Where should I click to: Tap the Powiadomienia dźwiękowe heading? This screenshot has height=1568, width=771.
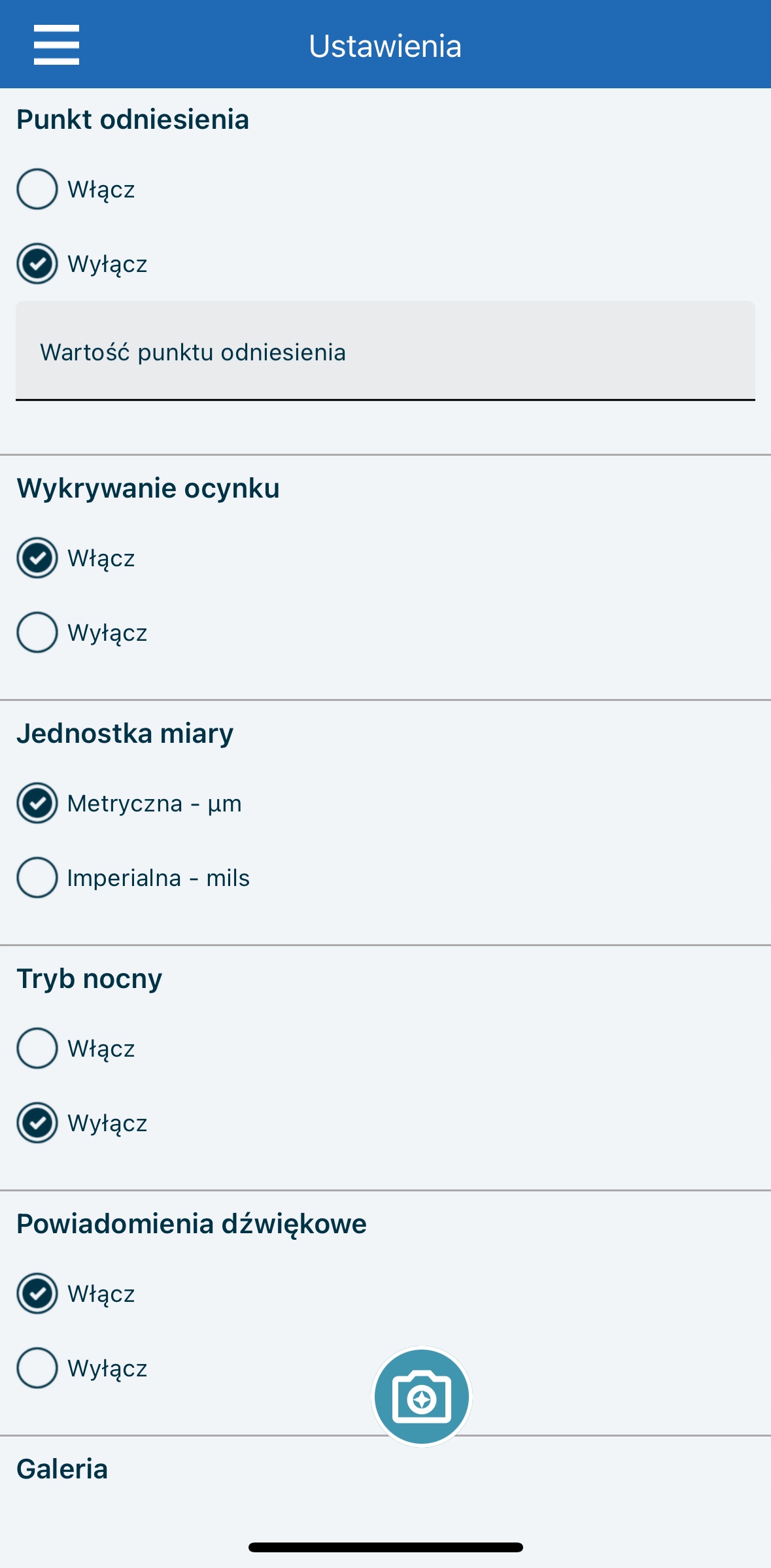(x=192, y=1224)
